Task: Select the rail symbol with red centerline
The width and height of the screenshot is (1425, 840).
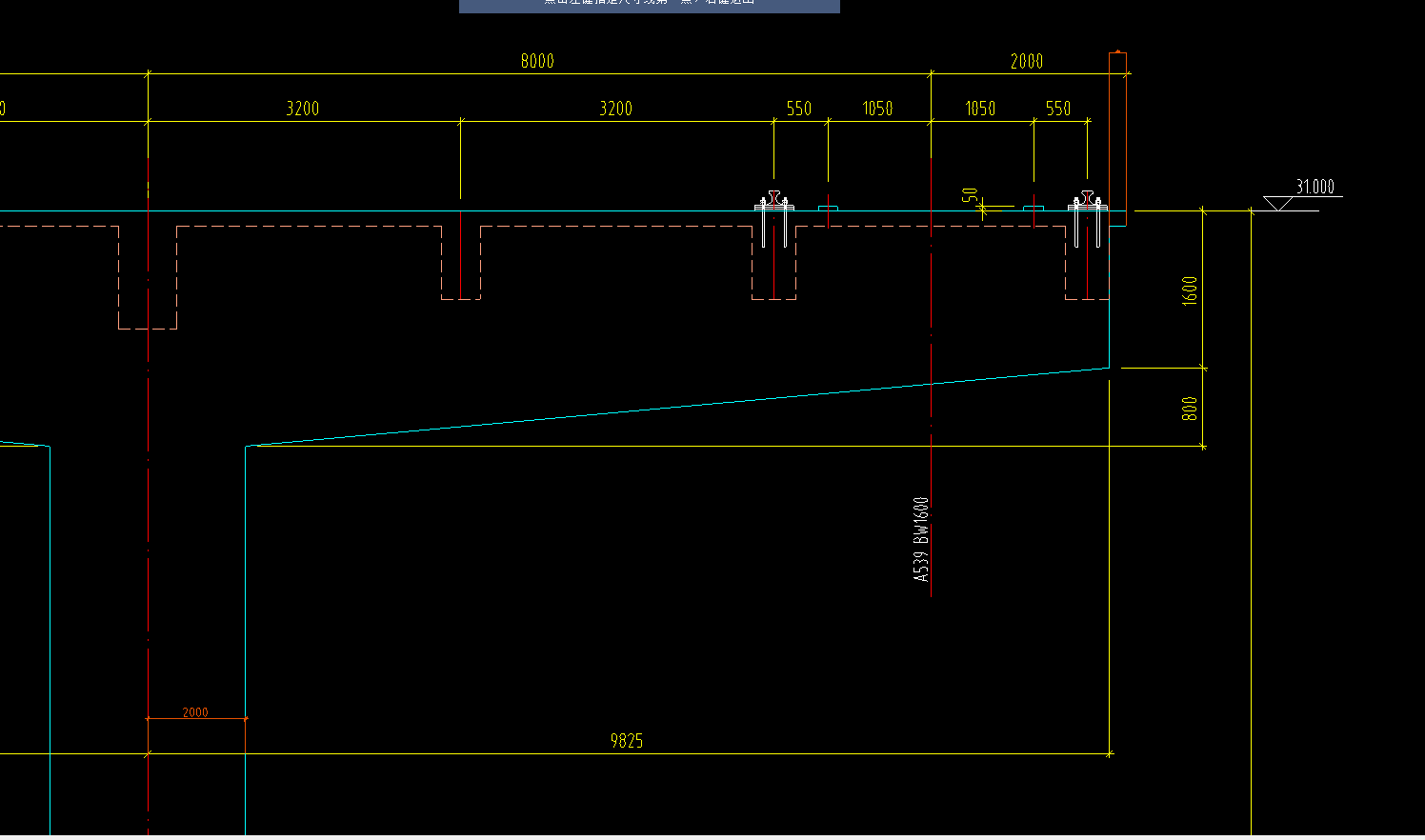Action: pos(774,219)
